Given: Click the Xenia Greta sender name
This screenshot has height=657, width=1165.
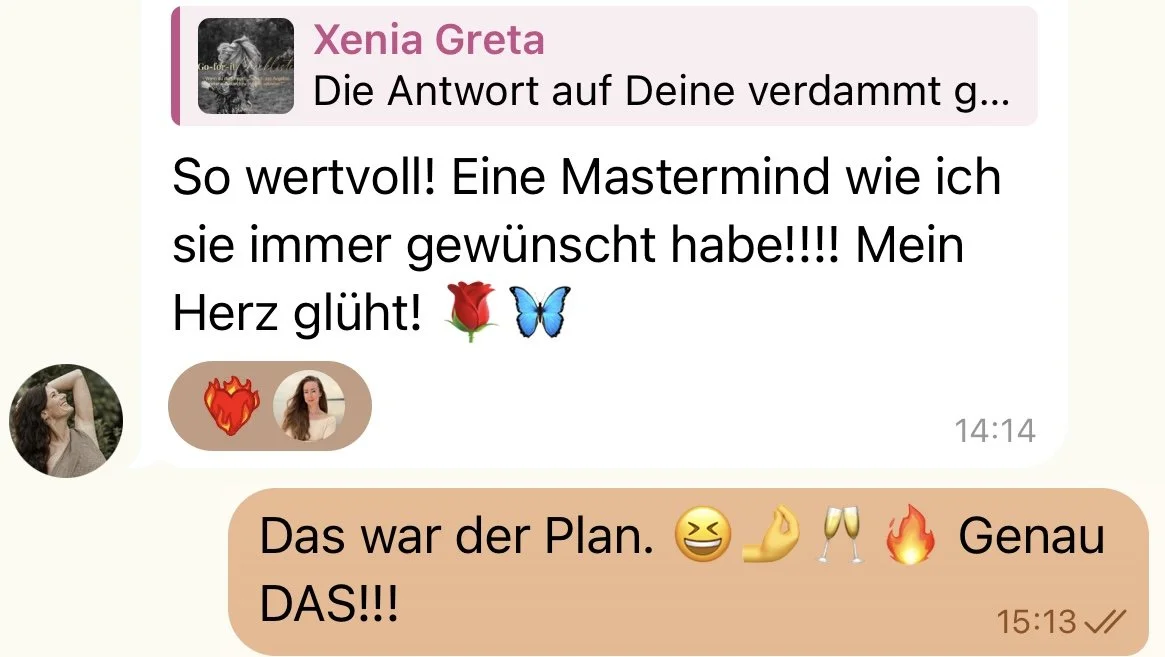Looking at the screenshot, I should pos(429,39).
